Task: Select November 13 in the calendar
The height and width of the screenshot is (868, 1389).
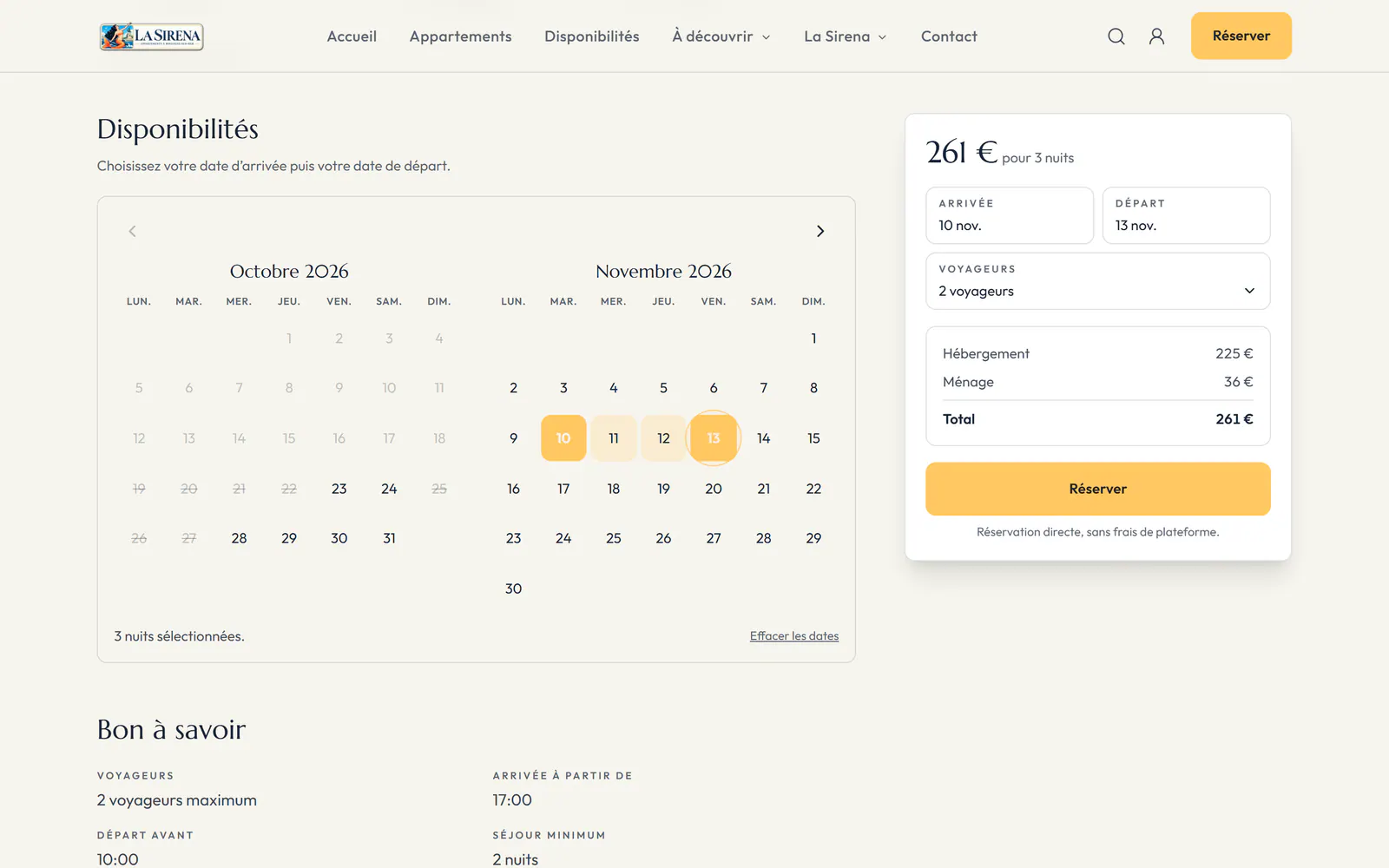Action: point(714,438)
